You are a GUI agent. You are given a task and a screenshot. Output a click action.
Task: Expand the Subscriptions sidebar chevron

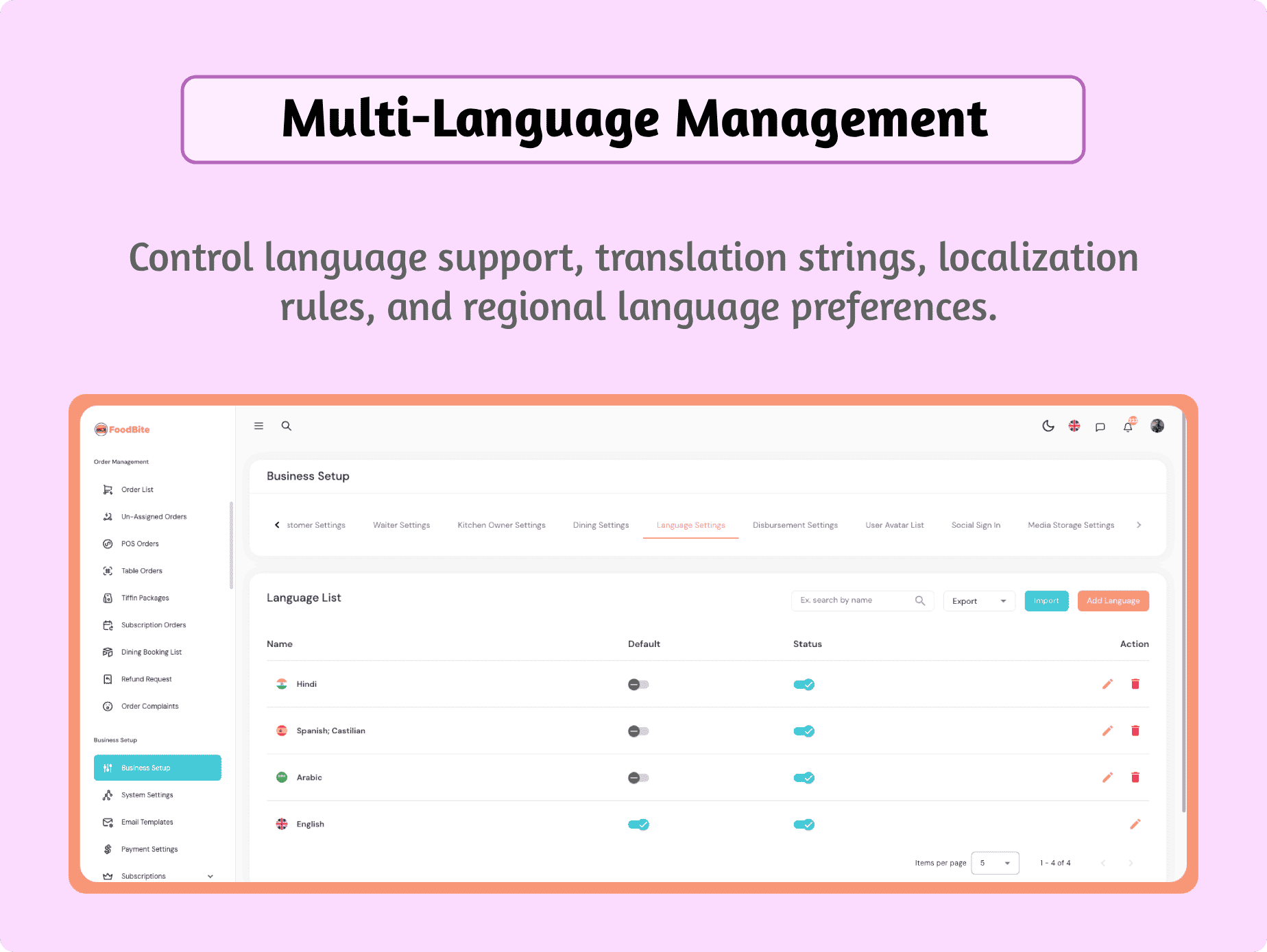tap(210, 876)
